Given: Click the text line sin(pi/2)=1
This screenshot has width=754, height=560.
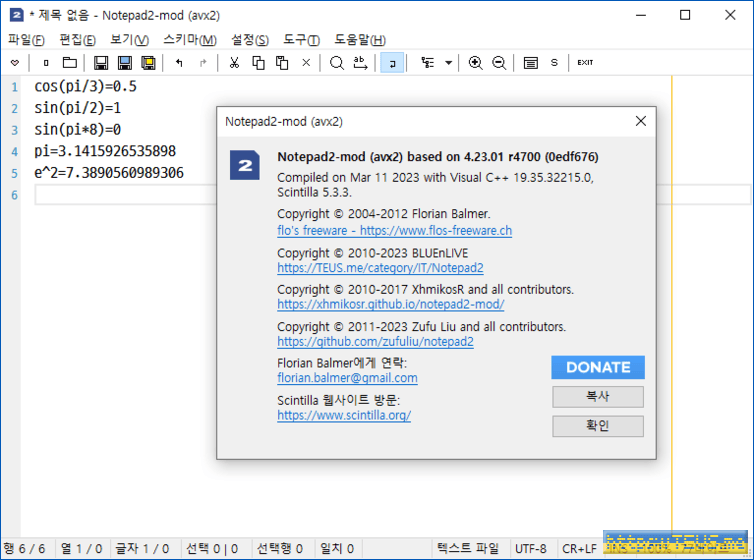Looking at the screenshot, I should 77,108.
